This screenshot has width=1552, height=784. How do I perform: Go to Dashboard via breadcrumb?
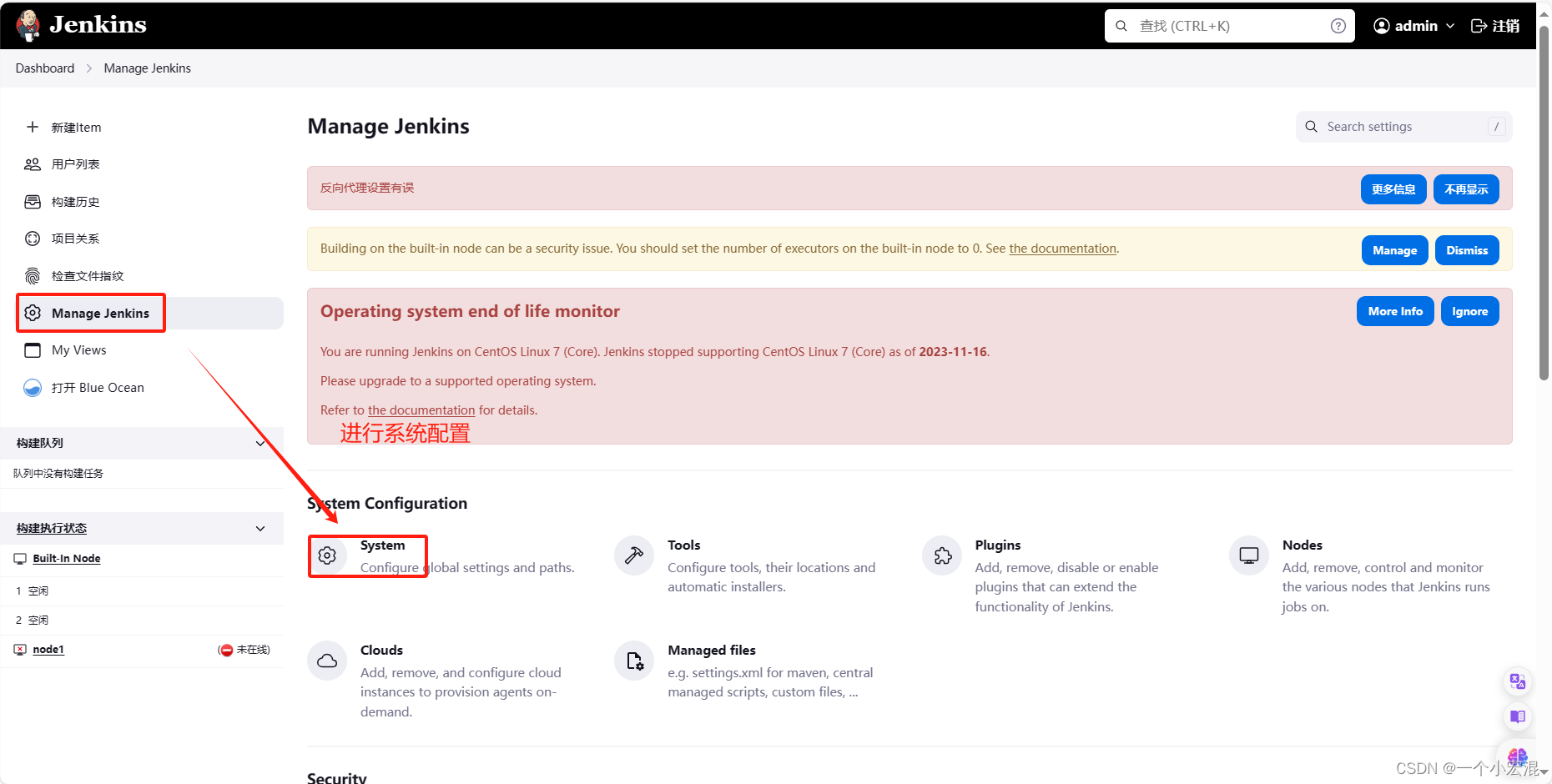(x=44, y=68)
